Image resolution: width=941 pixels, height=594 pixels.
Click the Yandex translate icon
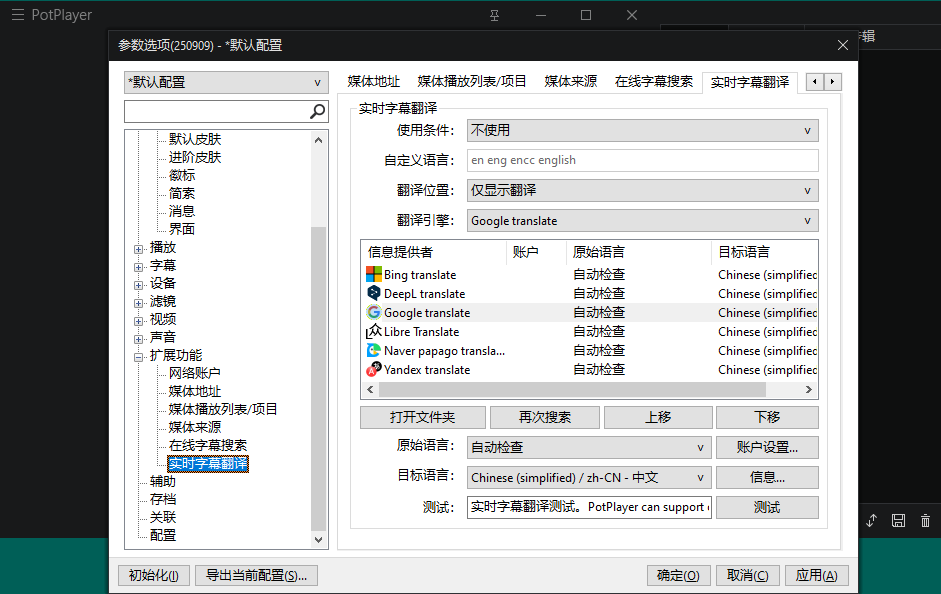[374, 369]
